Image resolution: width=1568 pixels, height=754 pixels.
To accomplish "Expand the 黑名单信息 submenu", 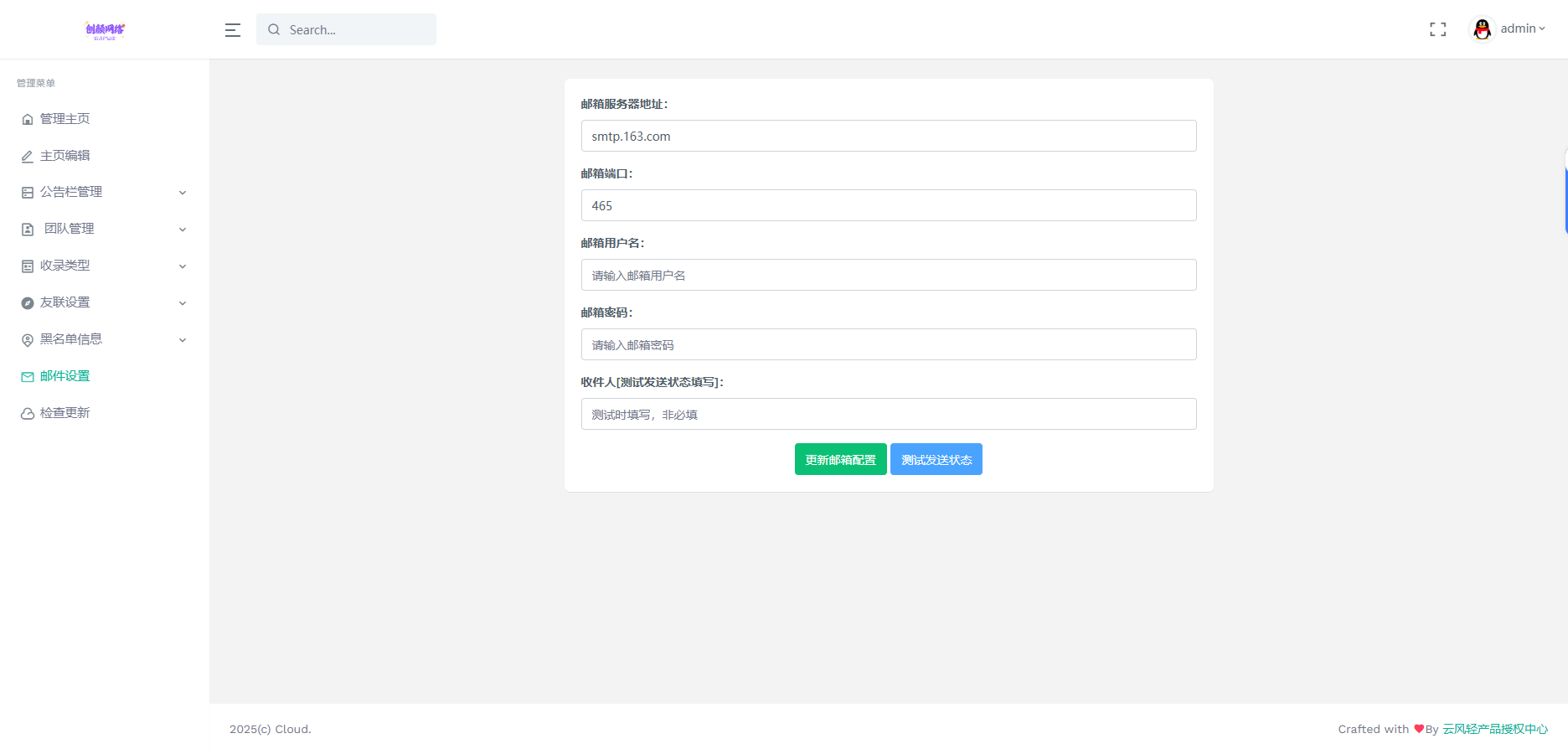I will [x=183, y=339].
